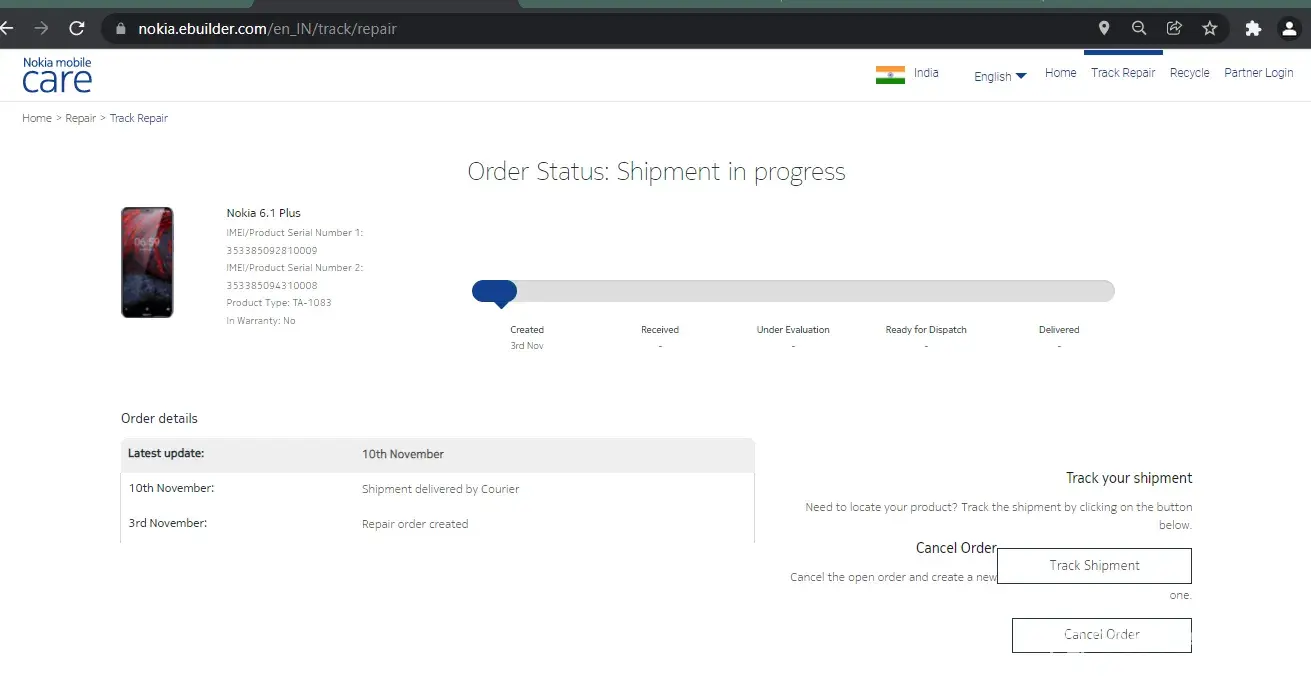Open Recycle in top navigation
This screenshot has height=694, width=1311.
pos(1189,73)
